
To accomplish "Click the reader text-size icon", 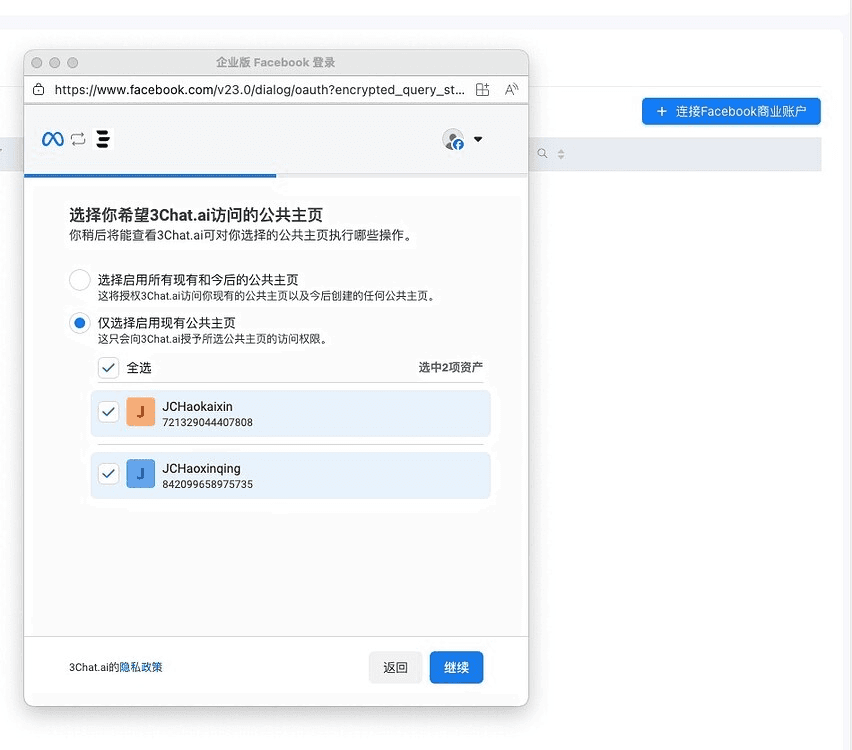I will coord(511,90).
